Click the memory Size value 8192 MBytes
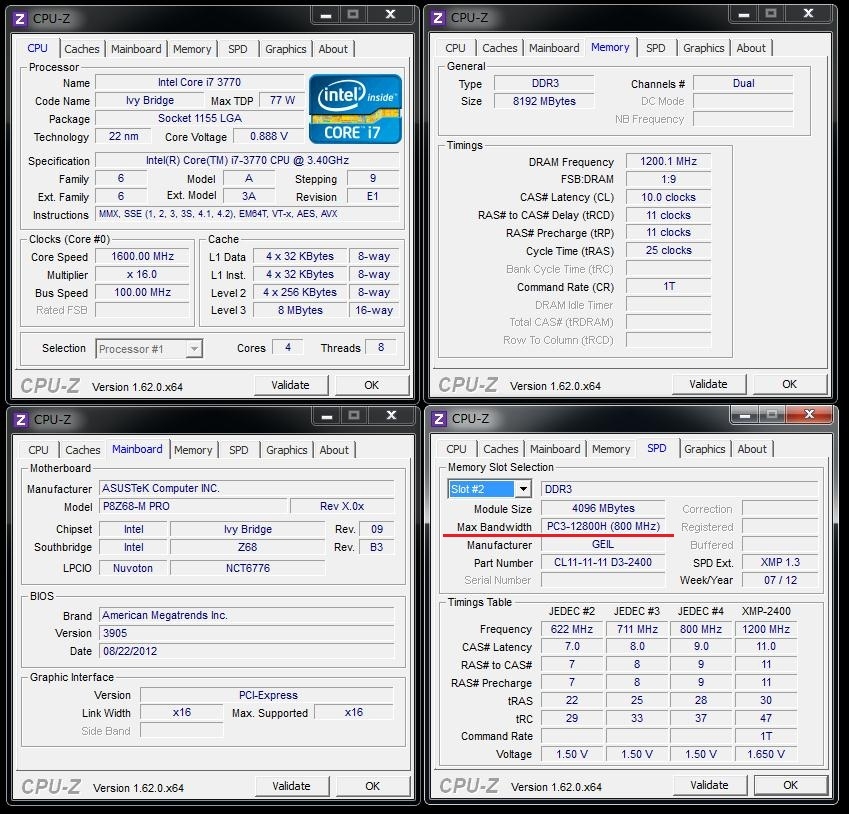 (x=544, y=101)
